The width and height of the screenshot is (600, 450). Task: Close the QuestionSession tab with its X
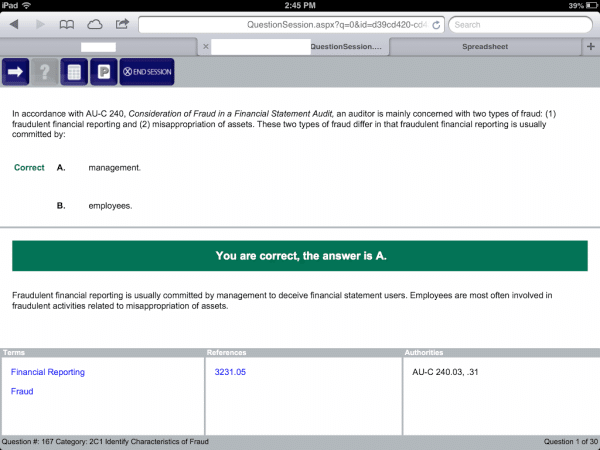point(206,46)
